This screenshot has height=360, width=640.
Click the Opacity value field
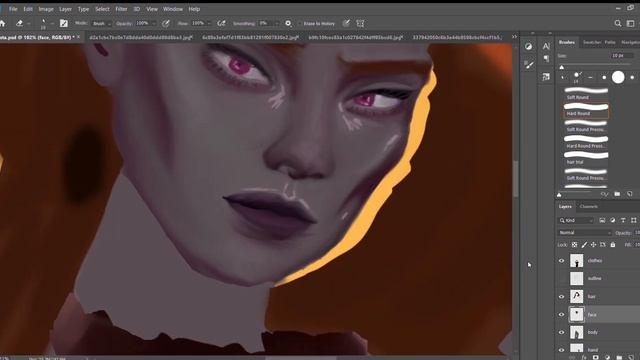[142, 24]
